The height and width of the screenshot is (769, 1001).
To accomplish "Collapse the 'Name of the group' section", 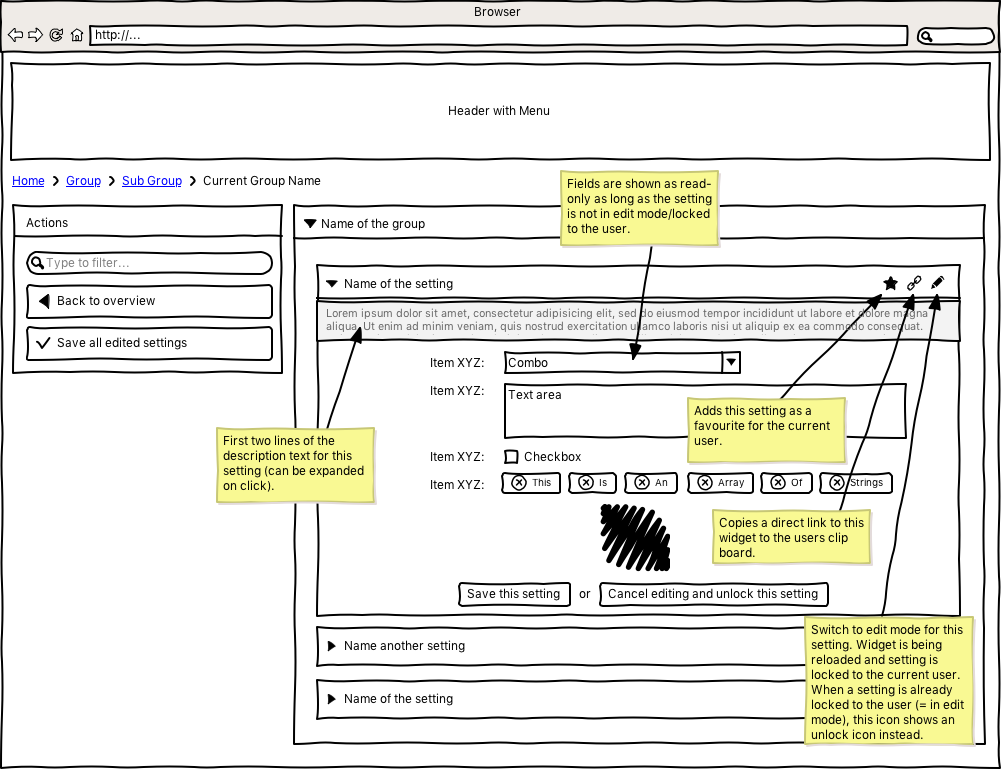I will pyautogui.click(x=310, y=224).
